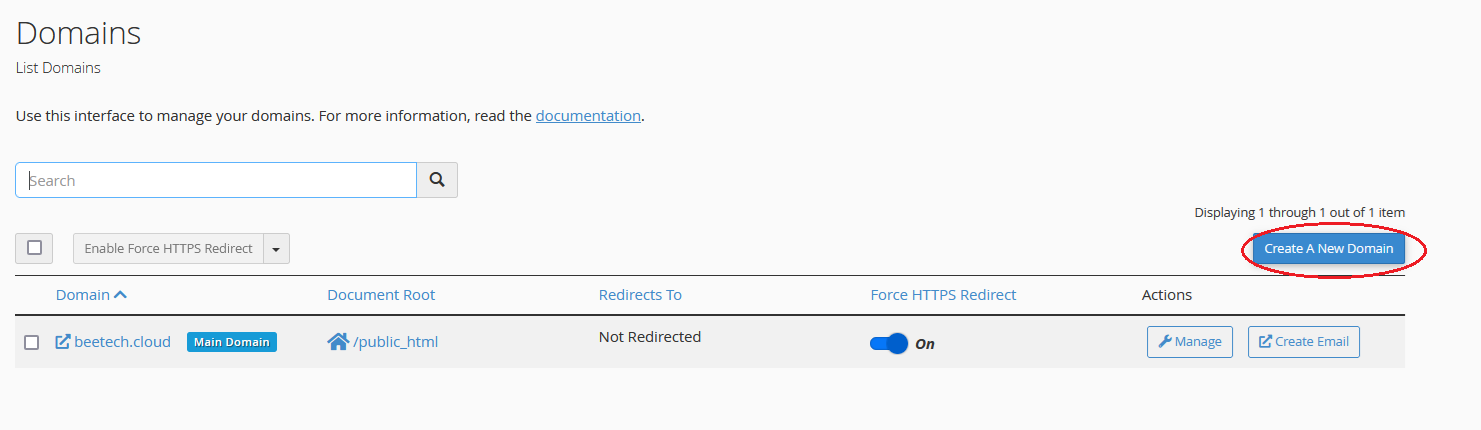
Task: Open the documentation link
Action: [588, 116]
